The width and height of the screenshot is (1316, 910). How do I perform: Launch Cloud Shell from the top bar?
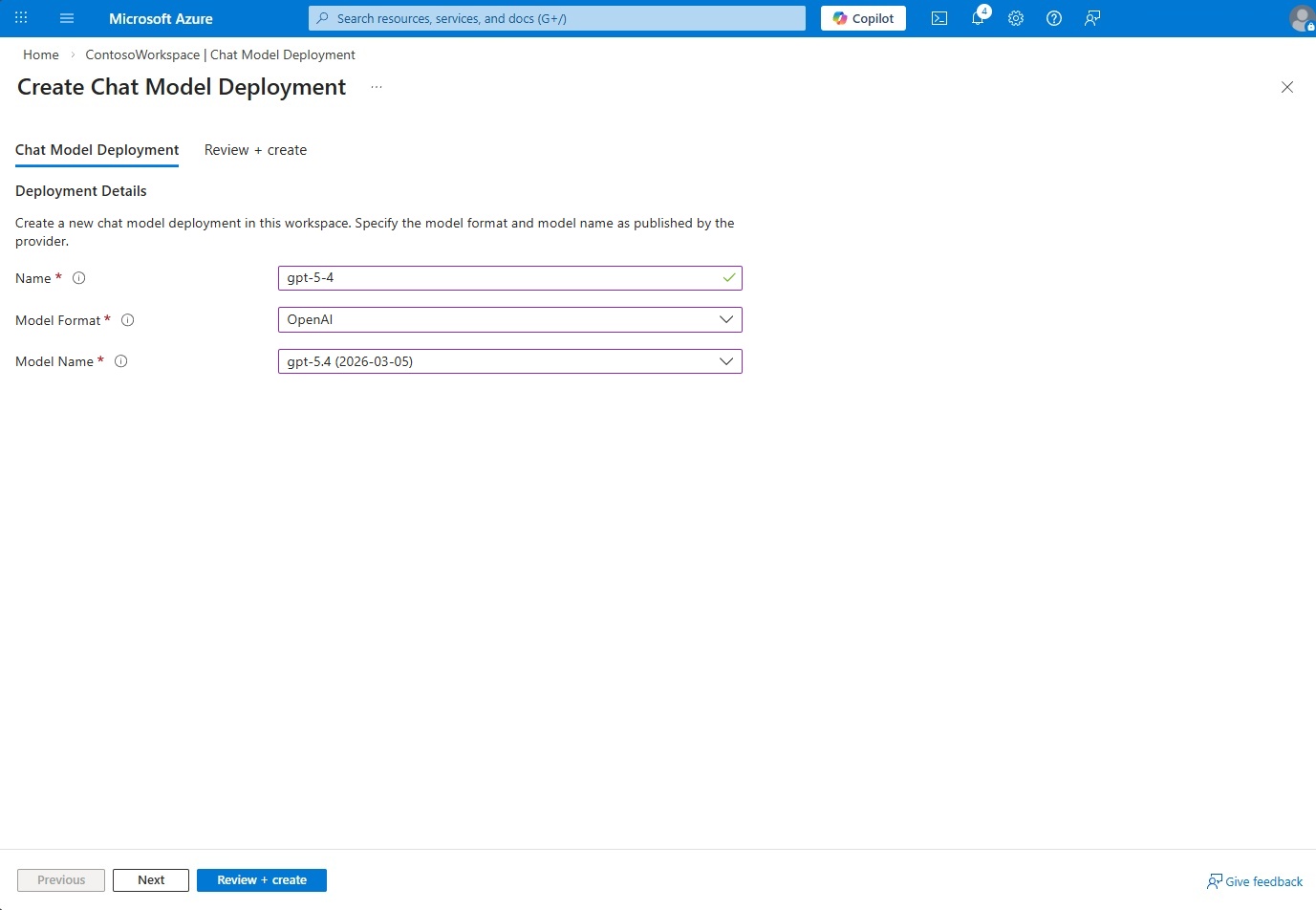pos(939,18)
